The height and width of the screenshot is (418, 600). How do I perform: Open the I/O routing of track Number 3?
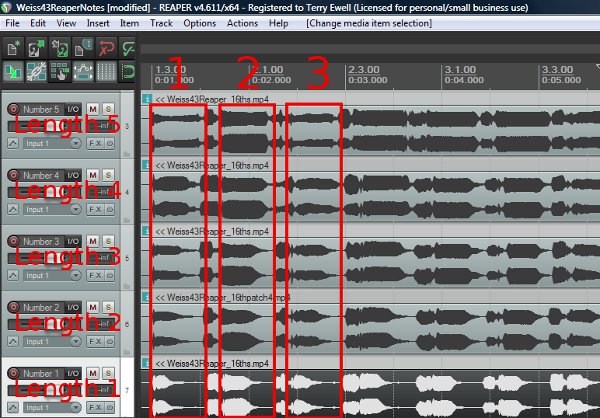pos(73,241)
